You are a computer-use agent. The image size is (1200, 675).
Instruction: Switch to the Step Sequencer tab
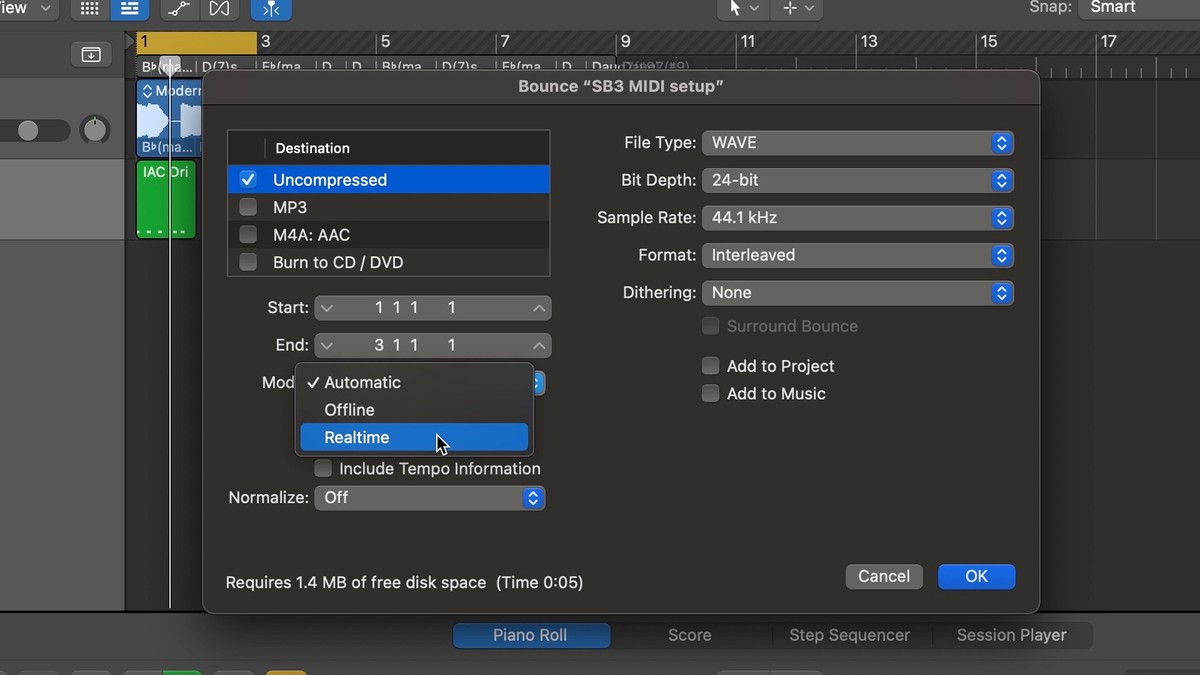(x=849, y=635)
